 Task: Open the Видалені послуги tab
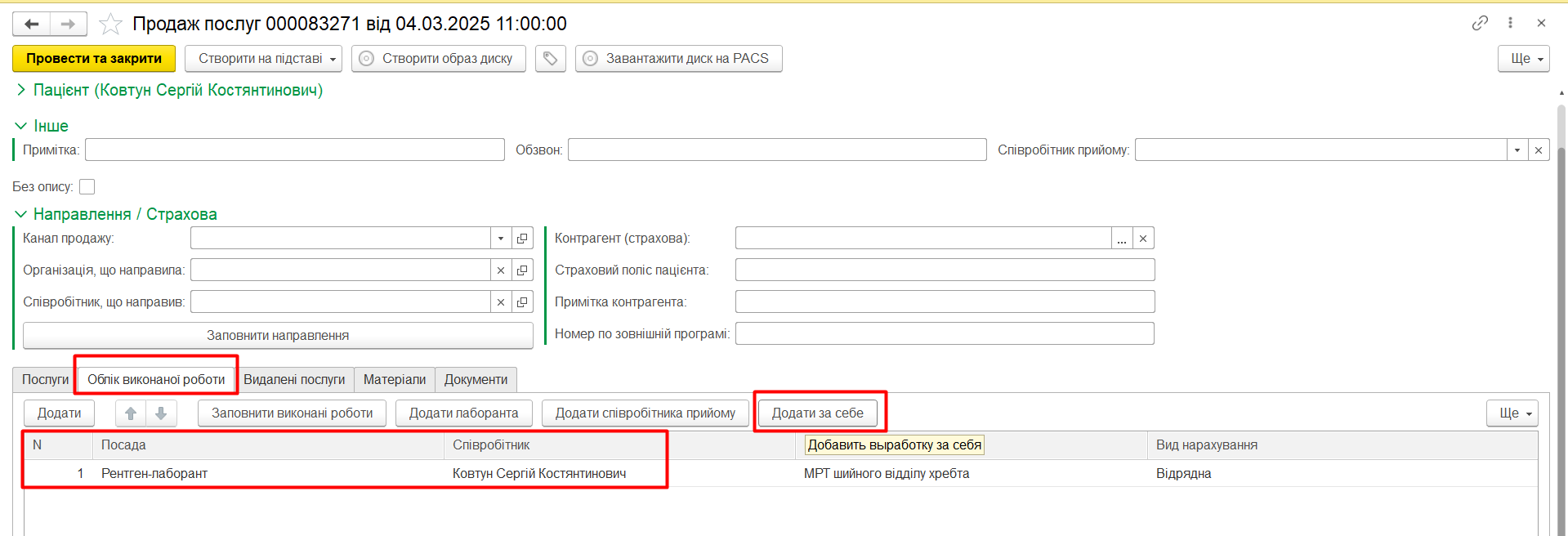pos(294,380)
